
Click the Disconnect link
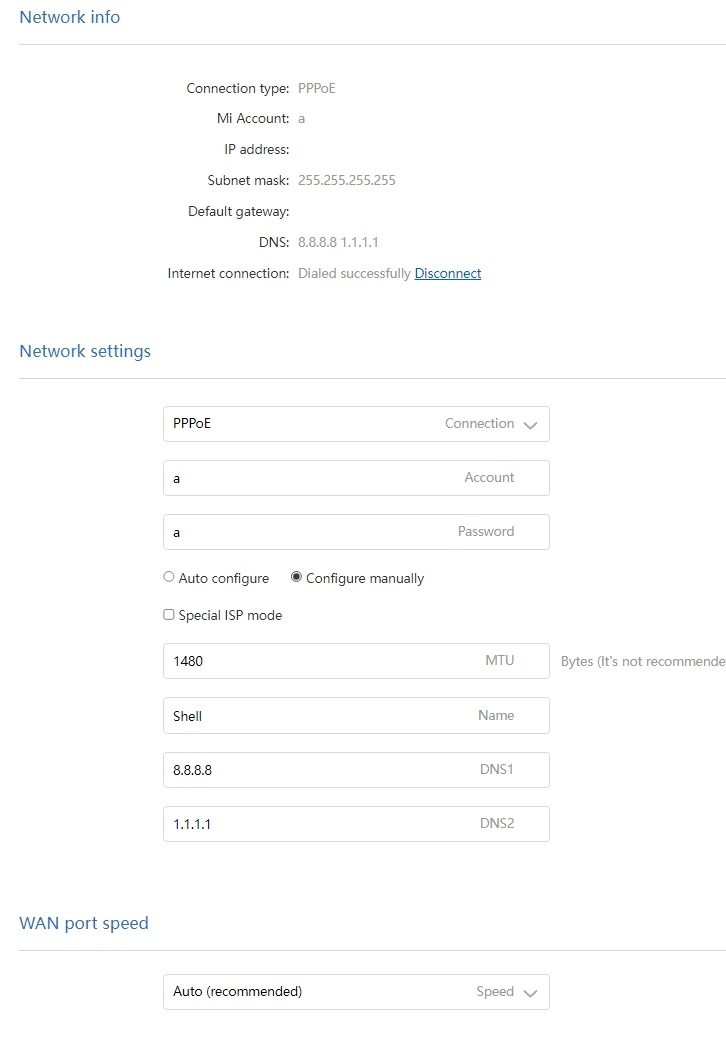(x=447, y=273)
